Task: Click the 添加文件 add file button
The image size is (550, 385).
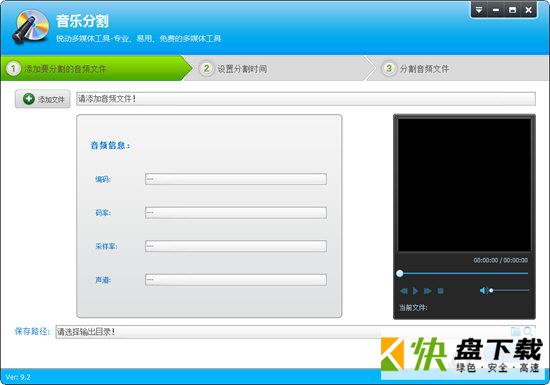Action: pyautogui.click(x=42, y=99)
